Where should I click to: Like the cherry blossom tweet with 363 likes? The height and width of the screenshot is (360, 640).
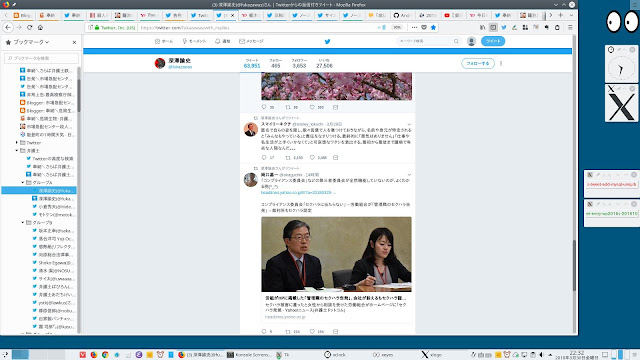click(x=312, y=107)
